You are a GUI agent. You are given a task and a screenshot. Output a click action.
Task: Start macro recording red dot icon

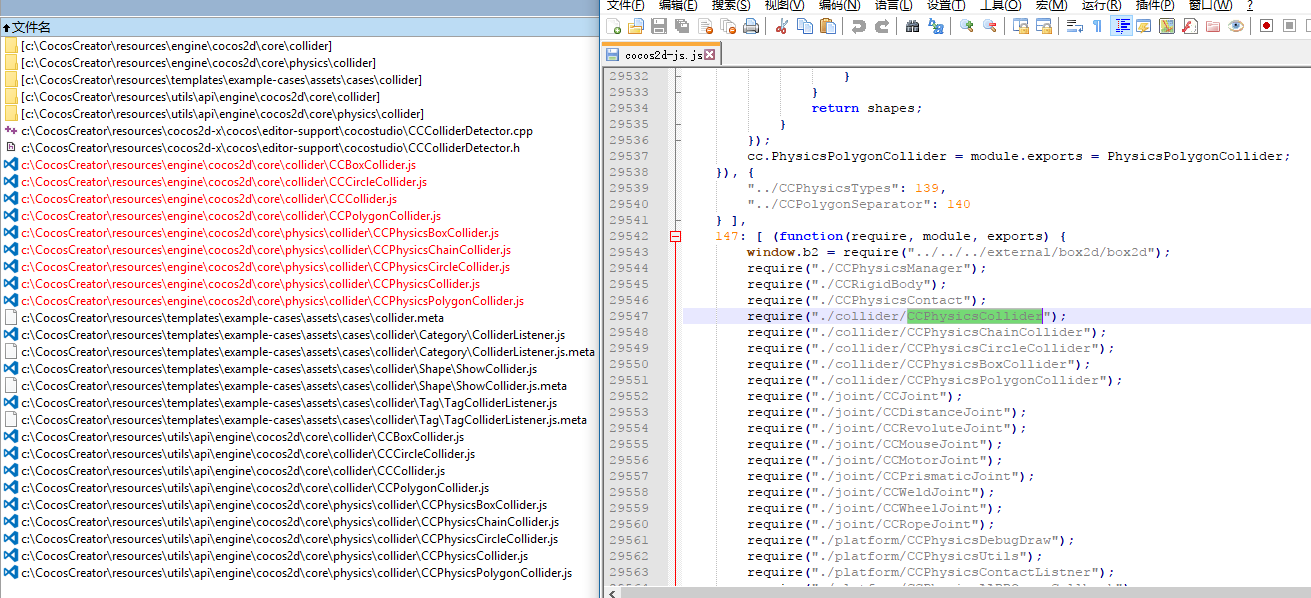point(1265,26)
